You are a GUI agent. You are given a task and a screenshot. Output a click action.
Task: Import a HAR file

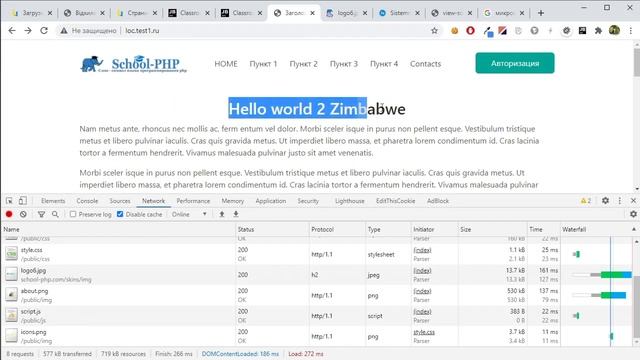(222, 214)
